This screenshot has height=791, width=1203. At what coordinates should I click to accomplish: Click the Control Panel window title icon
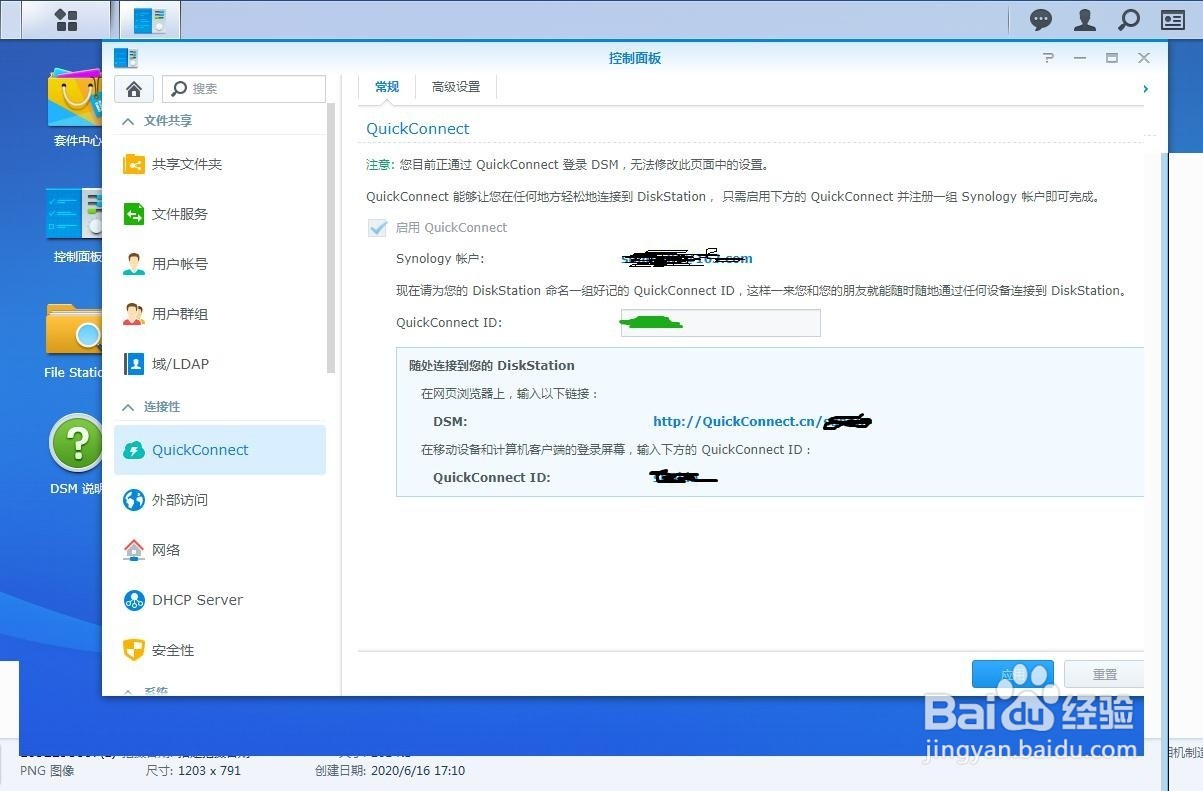tap(126, 58)
